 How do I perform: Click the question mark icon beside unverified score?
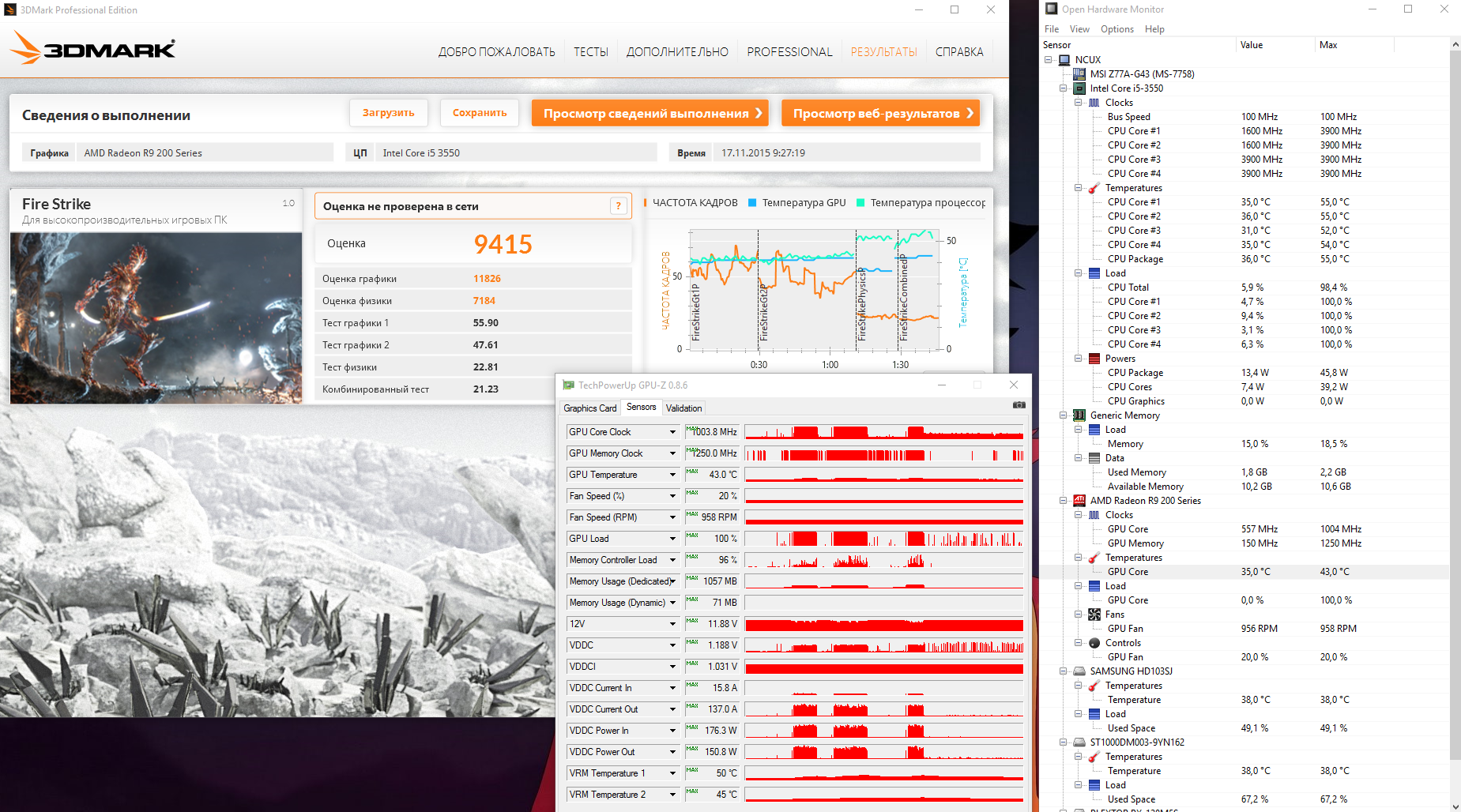click(619, 206)
